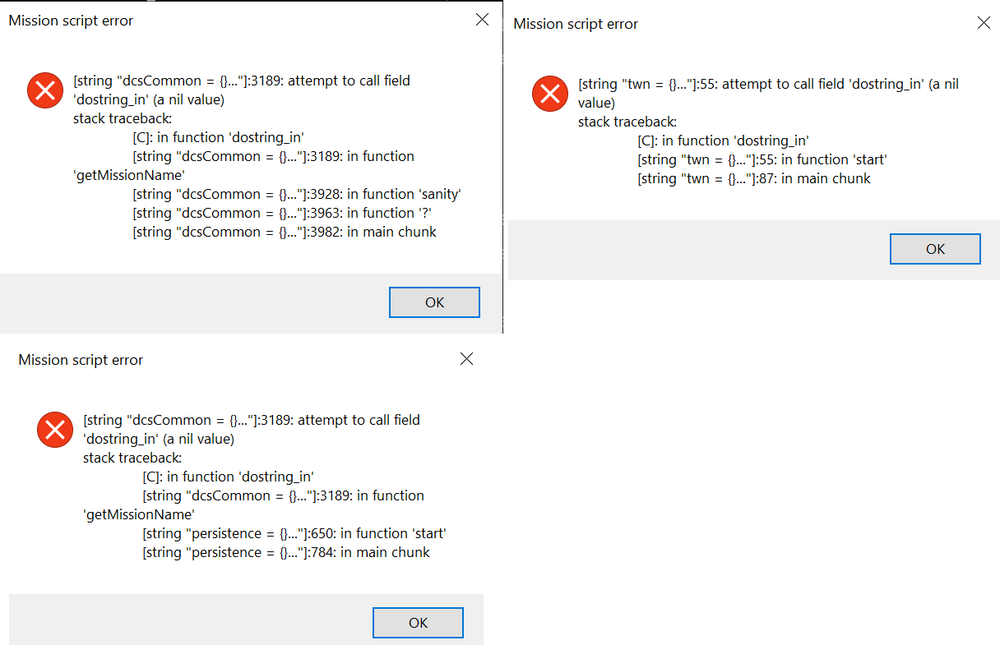
Task: Close the persistence script error dialog
Action: (x=466, y=359)
